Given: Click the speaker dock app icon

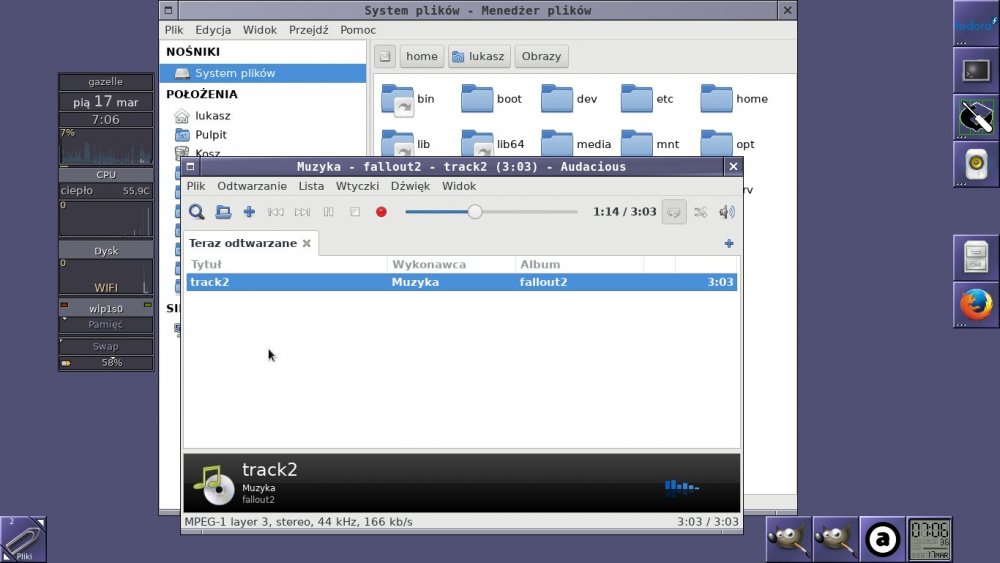Looking at the screenshot, I should (976, 164).
